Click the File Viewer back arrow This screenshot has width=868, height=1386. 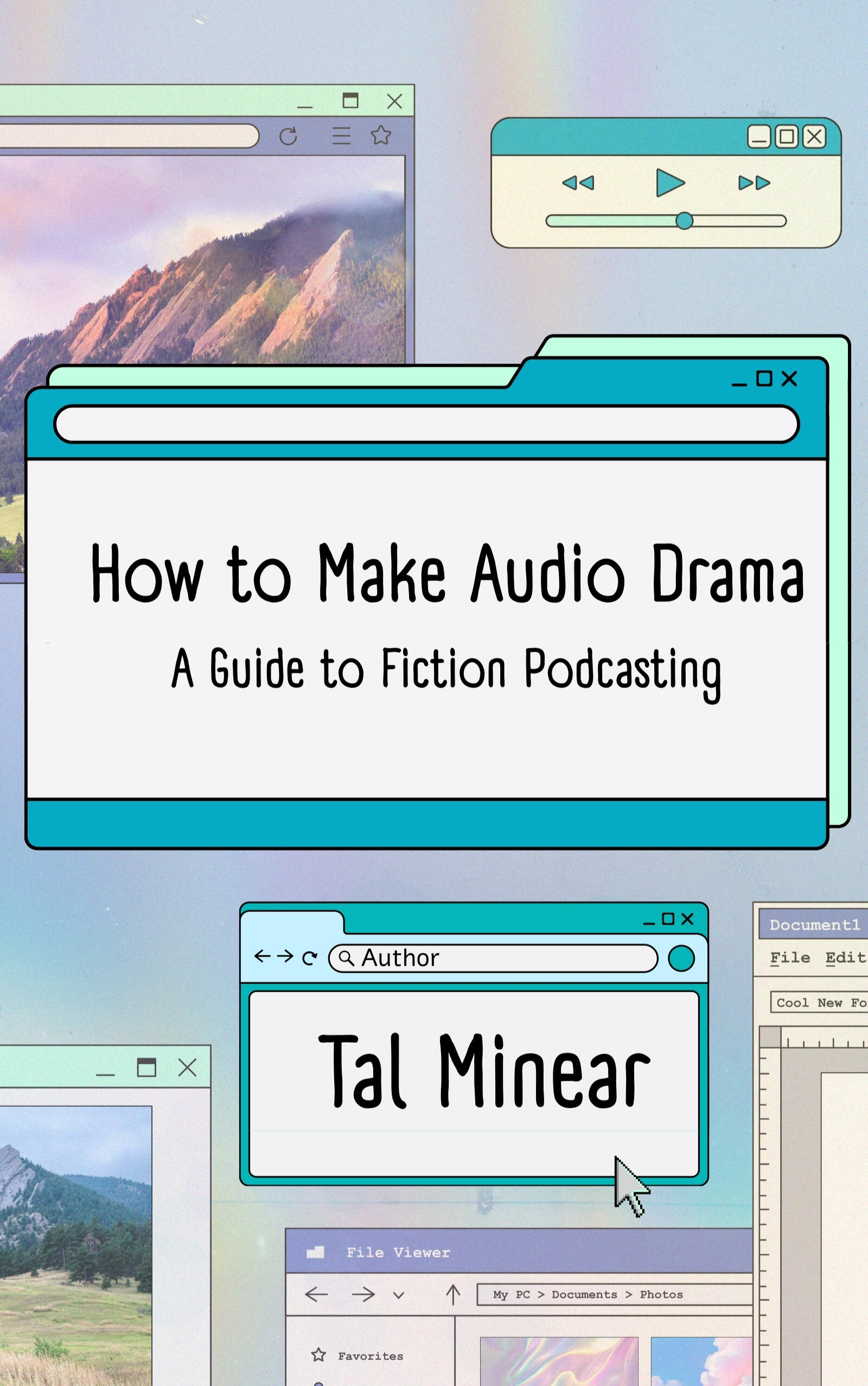[x=316, y=1294]
